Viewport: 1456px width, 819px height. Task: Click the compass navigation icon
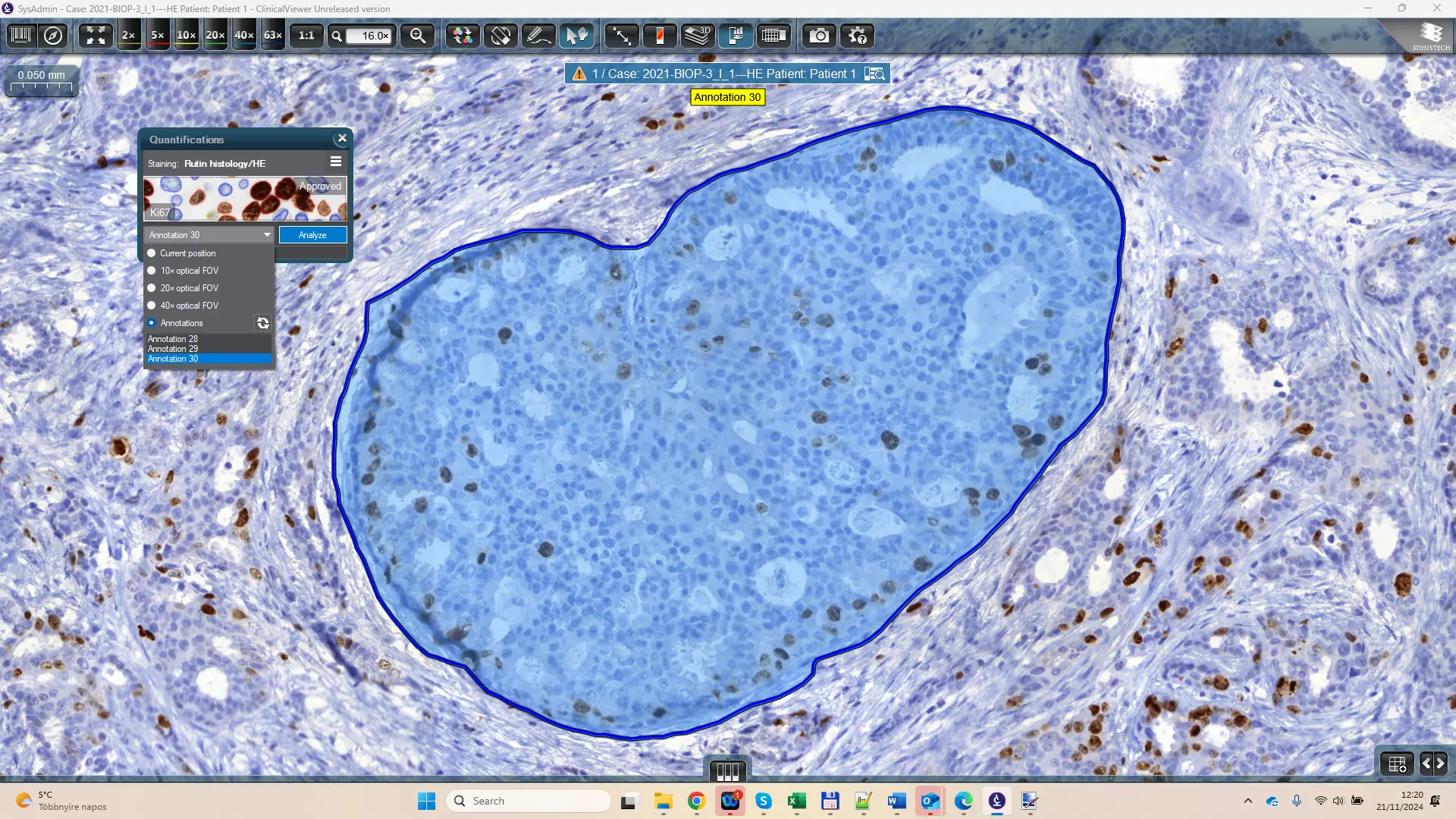point(53,36)
